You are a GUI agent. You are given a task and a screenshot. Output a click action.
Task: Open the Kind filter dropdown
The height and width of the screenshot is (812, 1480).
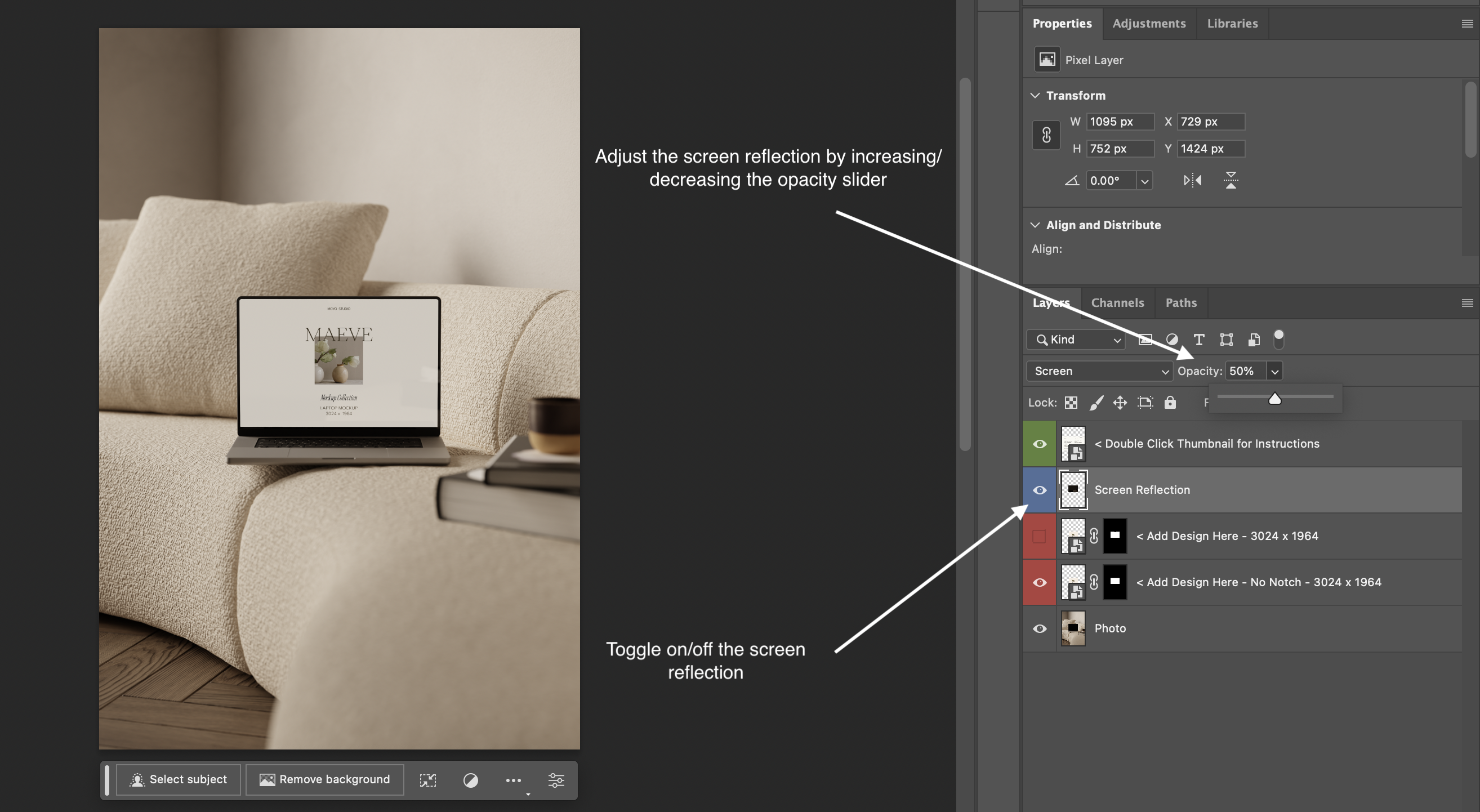pyautogui.click(x=1075, y=340)
